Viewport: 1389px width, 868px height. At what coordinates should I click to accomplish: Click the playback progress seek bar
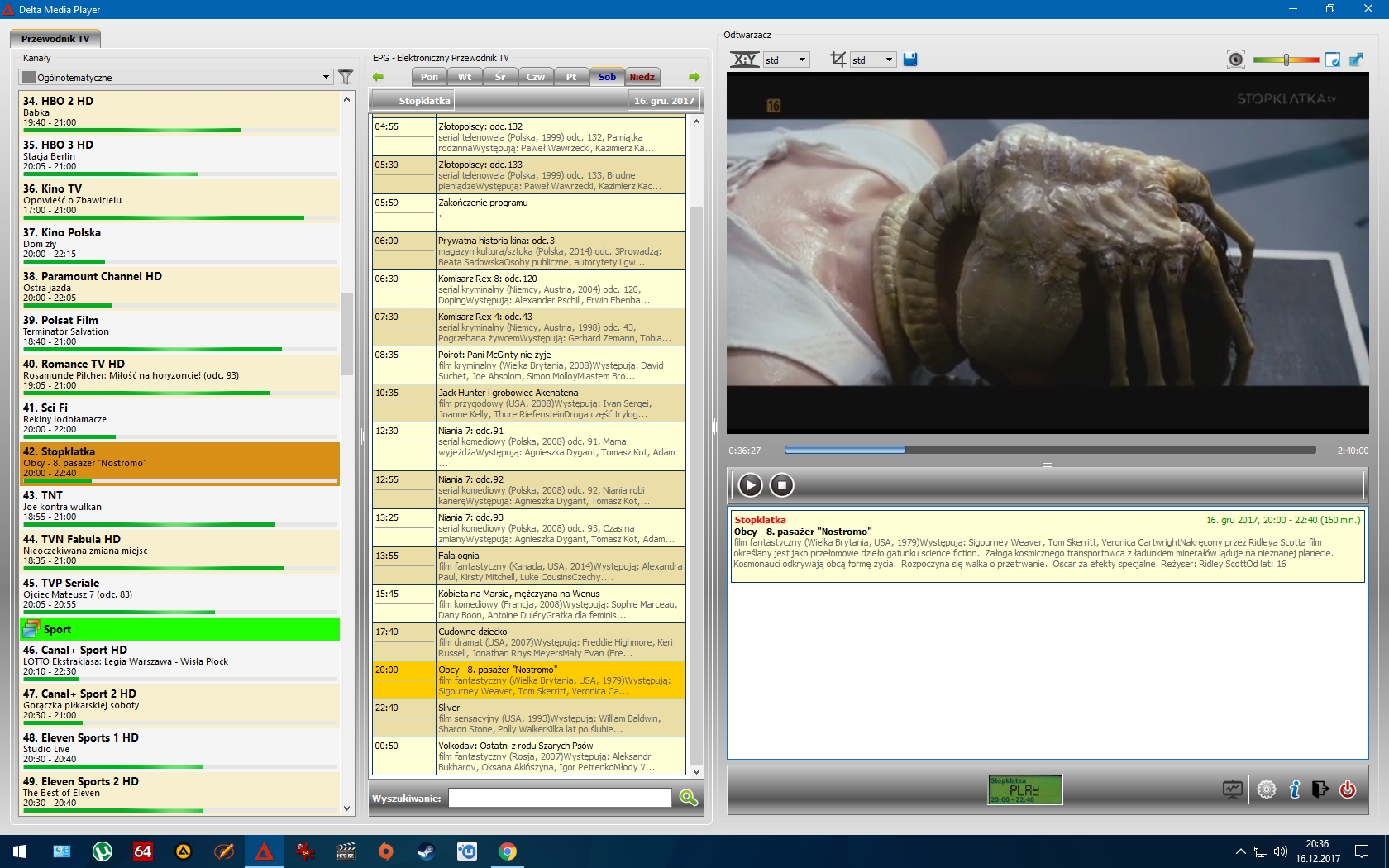(x=1050, y=450)
